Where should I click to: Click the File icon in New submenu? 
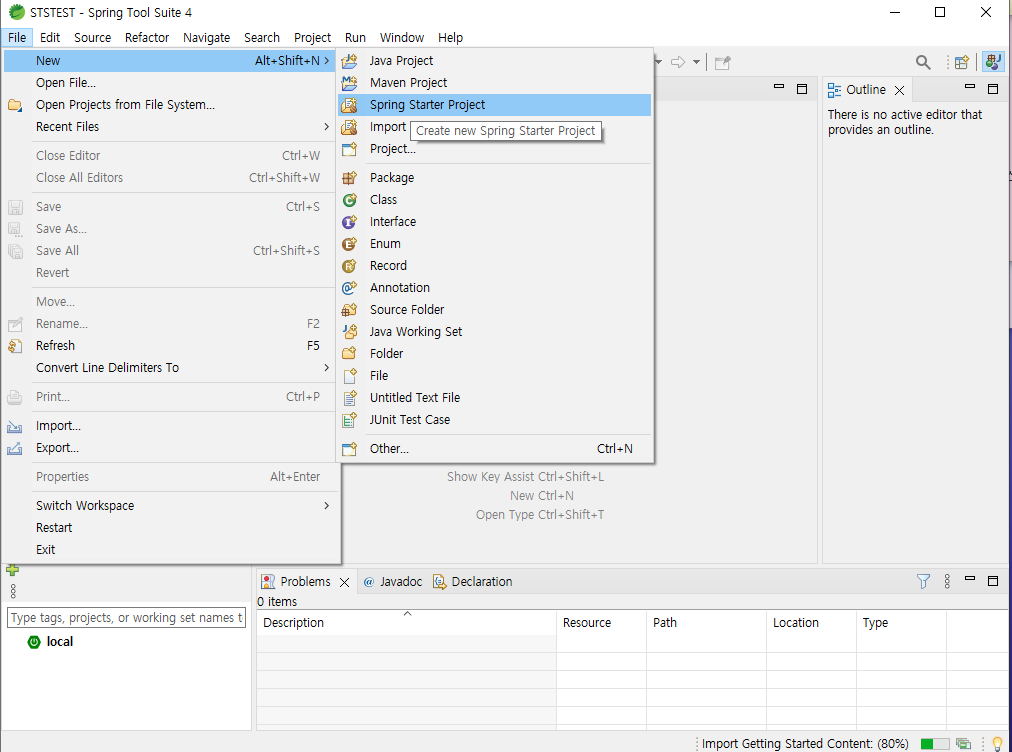tap(349, 376)
